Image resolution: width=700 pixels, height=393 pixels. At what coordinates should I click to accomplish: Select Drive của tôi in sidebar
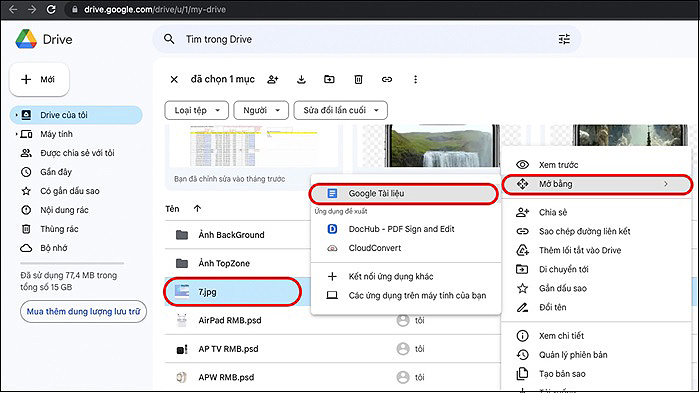pyautogui.click(x=76, y=115)
